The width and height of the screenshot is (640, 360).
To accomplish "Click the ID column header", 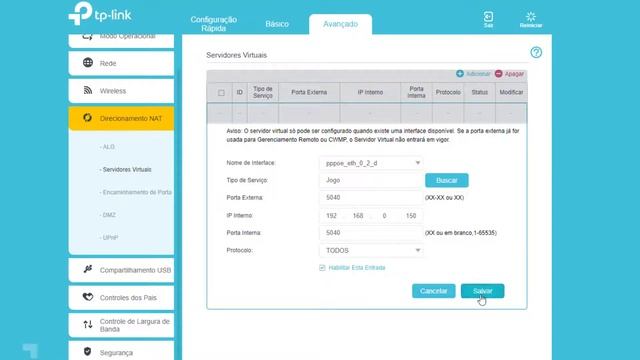I will pyautogui.click(x=240, y=92).
